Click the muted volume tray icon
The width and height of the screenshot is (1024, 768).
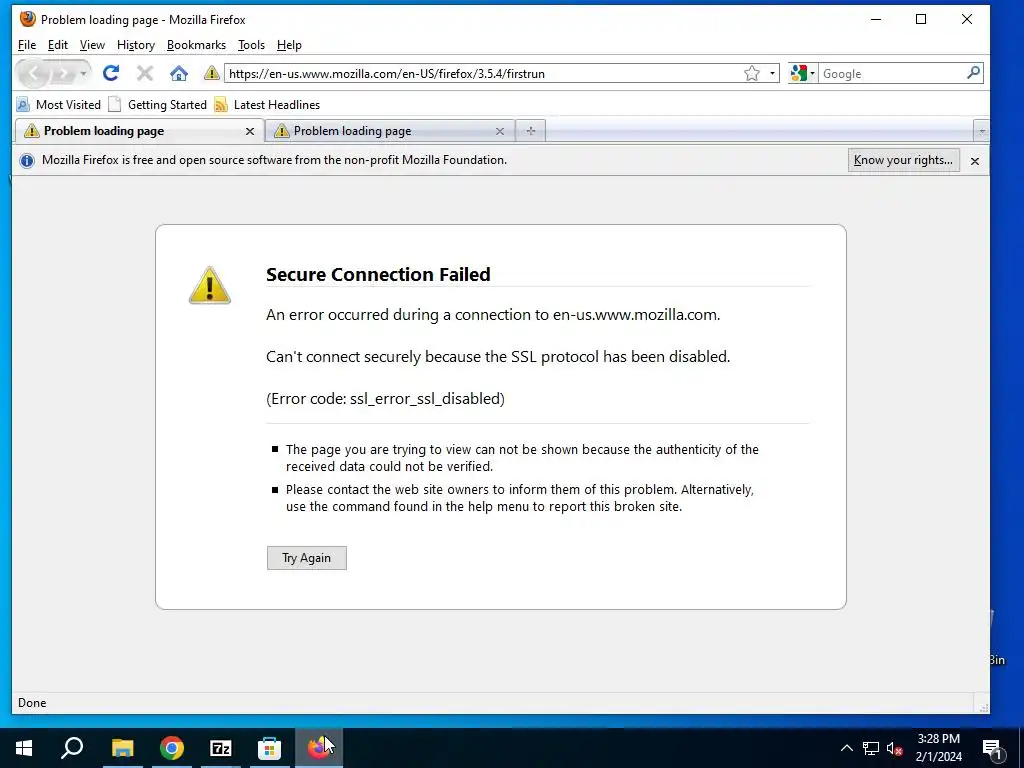pos(895,748)
